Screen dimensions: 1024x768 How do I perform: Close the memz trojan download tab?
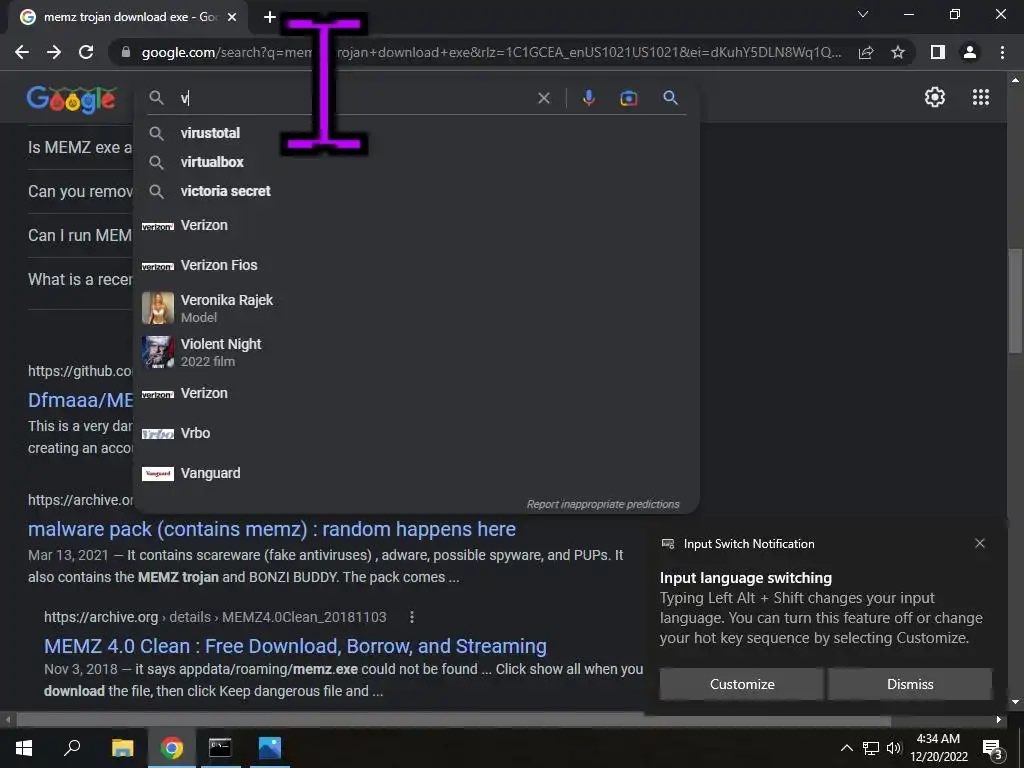pos(232,17)
